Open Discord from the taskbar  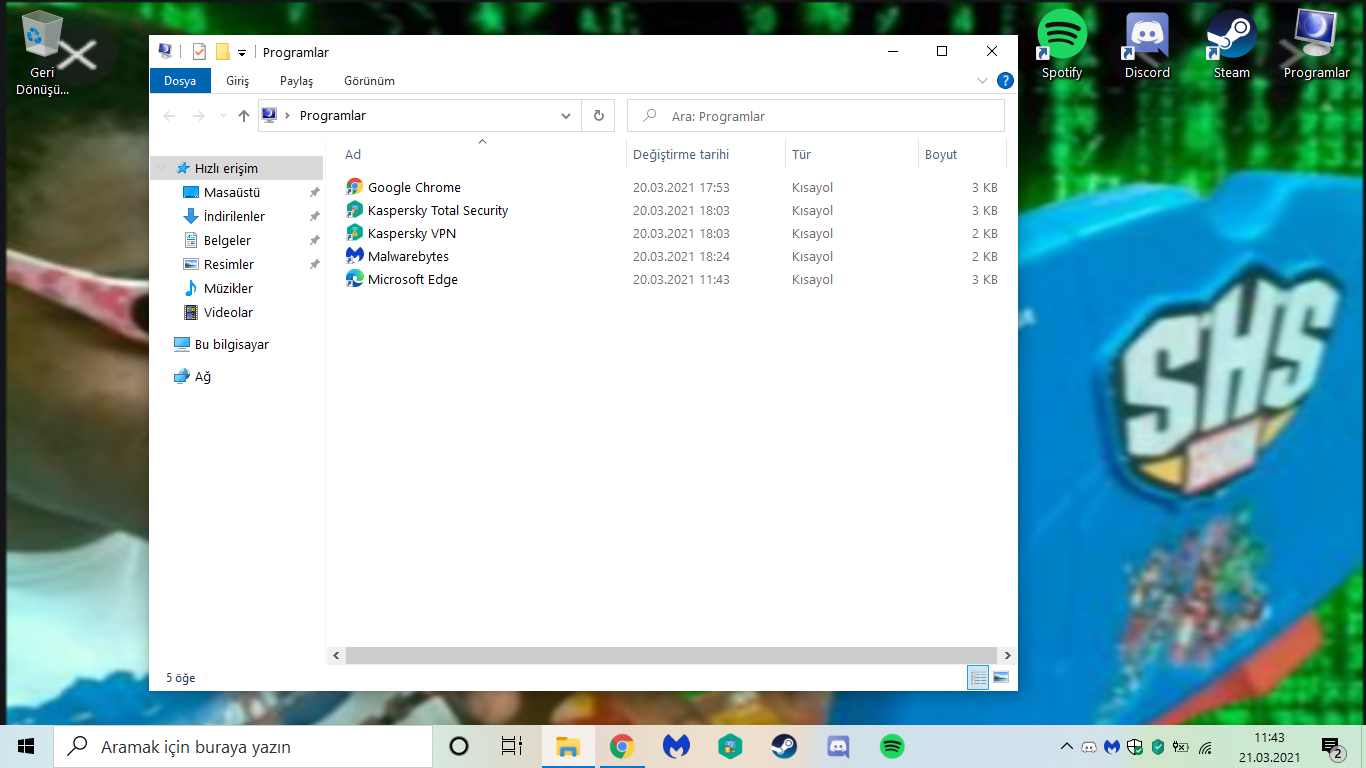pos(838,746)
